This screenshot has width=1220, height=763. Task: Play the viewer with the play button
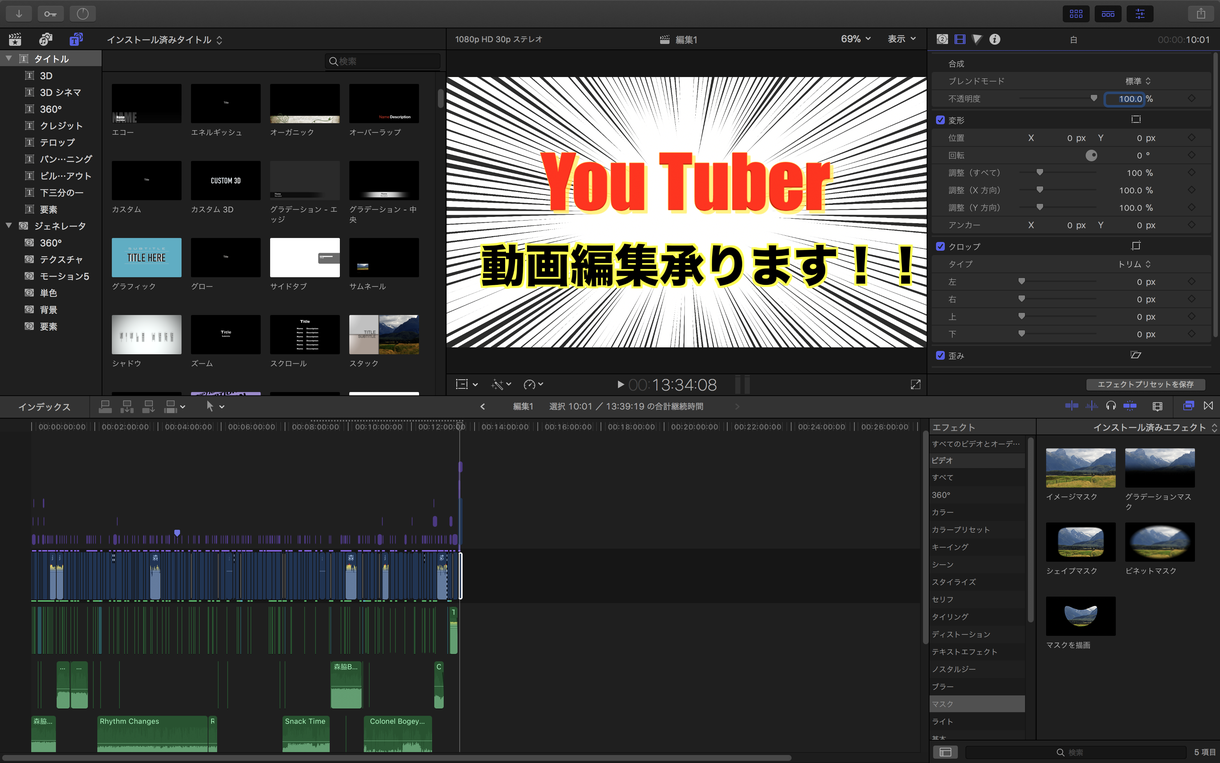pyautogui.click(x=620, y=385)
